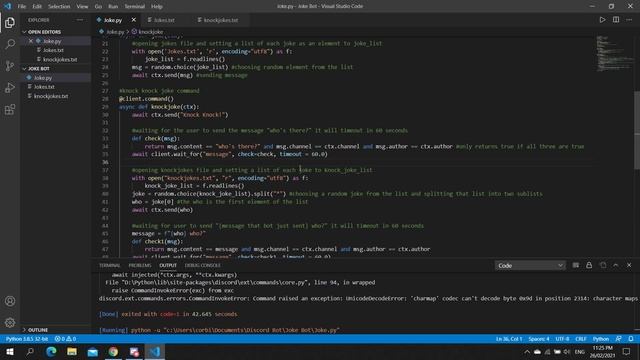Screen dimensions: 640x360
Task: Open editor More Actions ellipsis
Action: point(629,20)
